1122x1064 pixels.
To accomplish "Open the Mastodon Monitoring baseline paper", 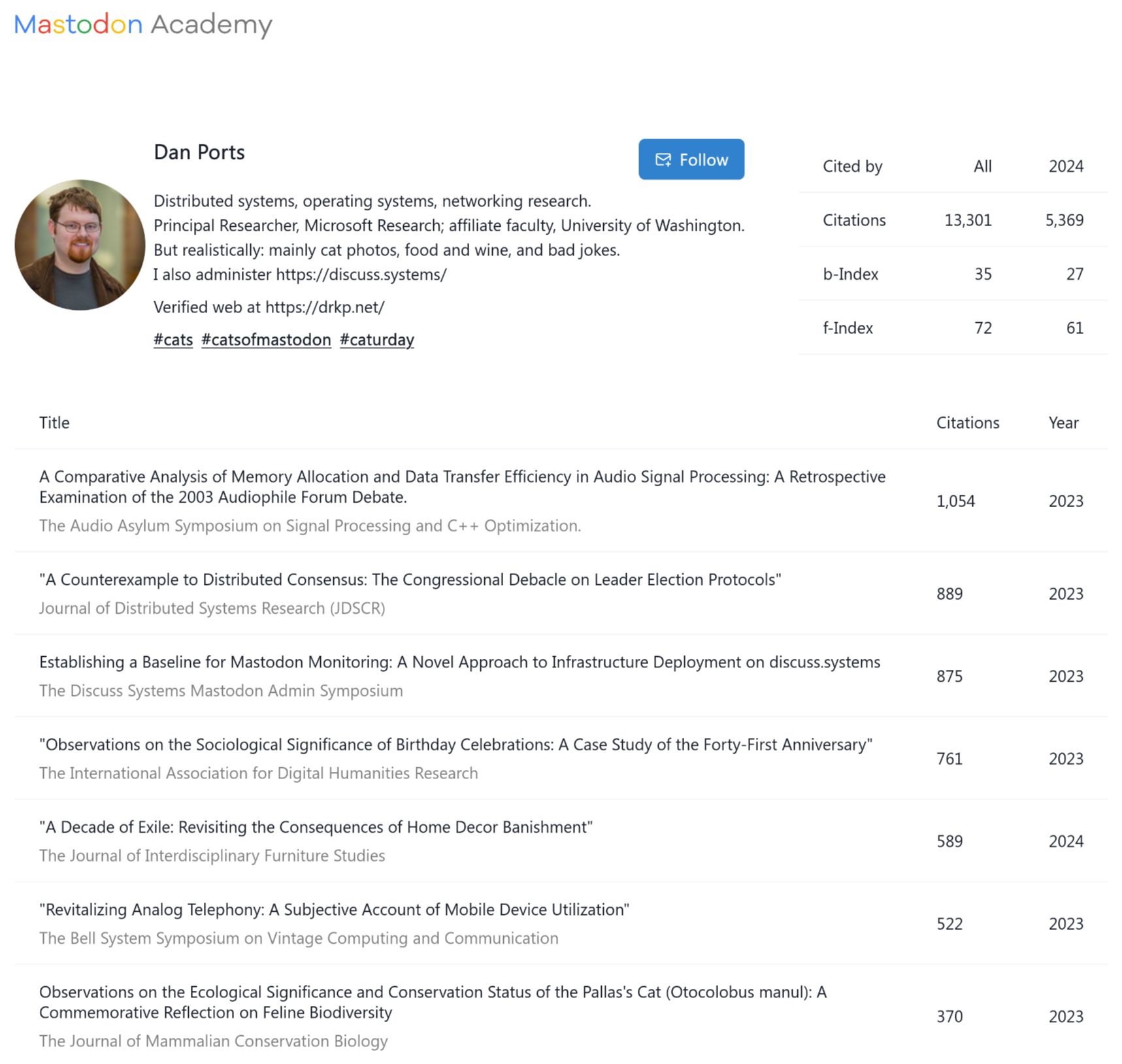I will click(x=459, y=662).
